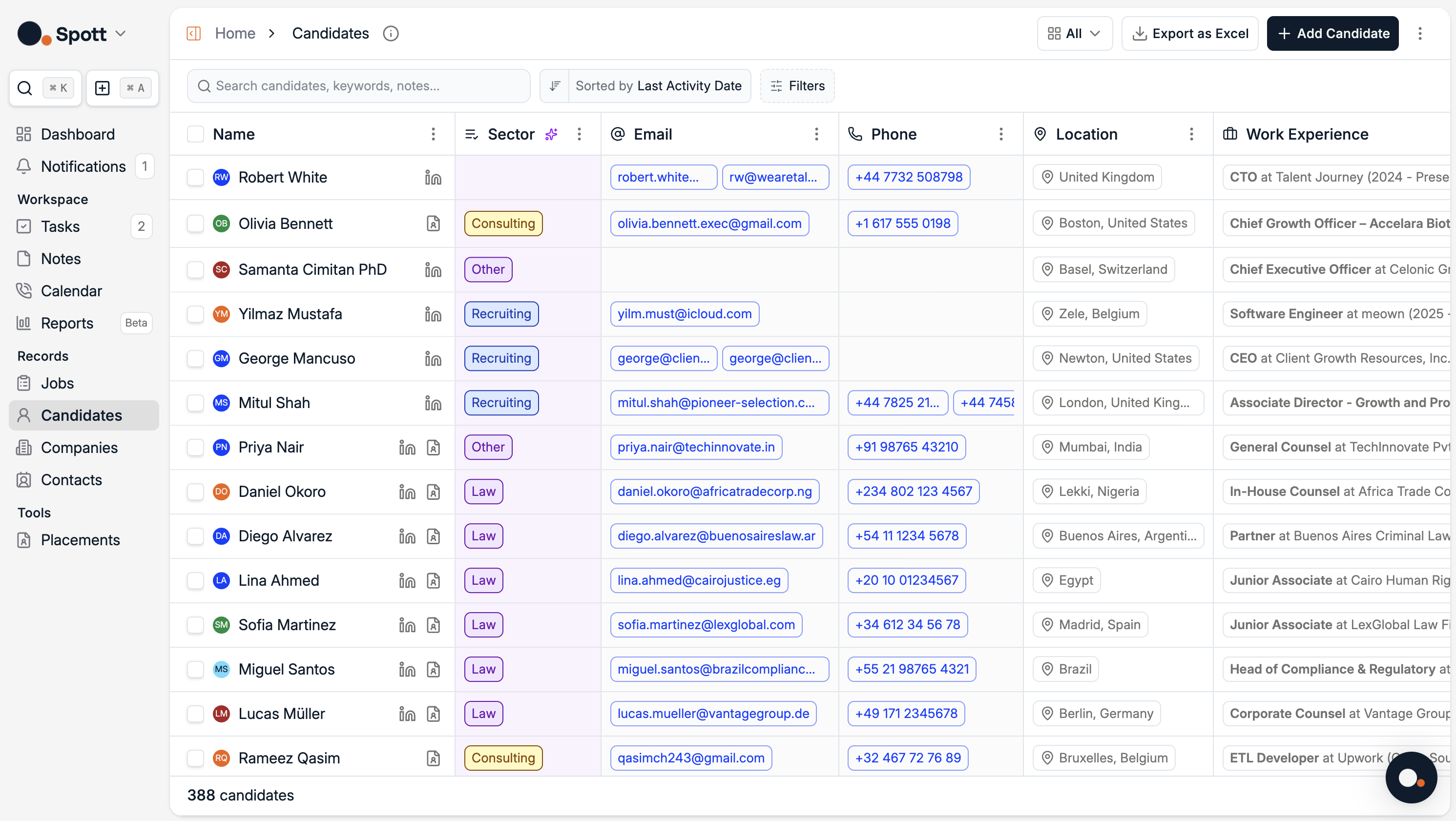Select Priya Nair's row checkbox

point(196,447)
